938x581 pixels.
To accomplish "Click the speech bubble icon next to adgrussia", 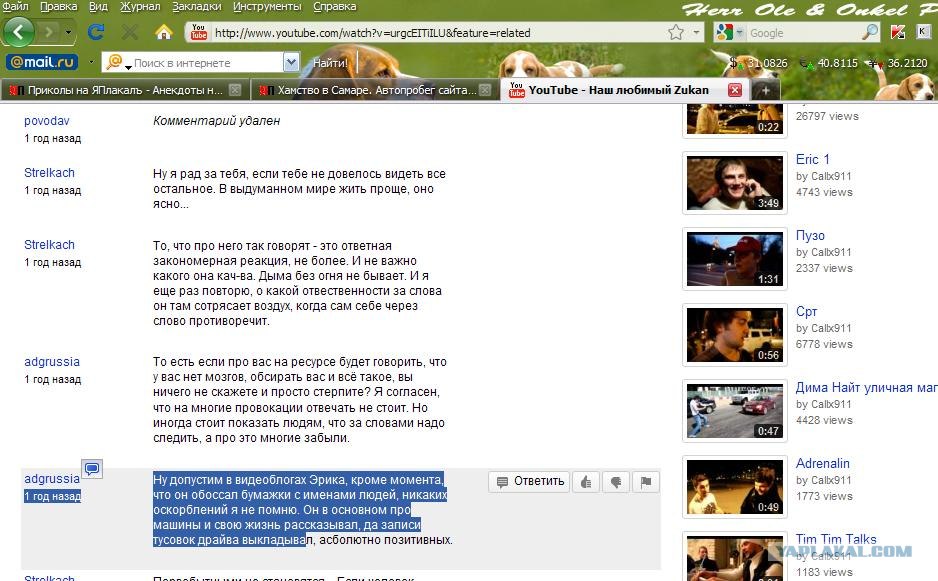I will [x=92, y=469].
